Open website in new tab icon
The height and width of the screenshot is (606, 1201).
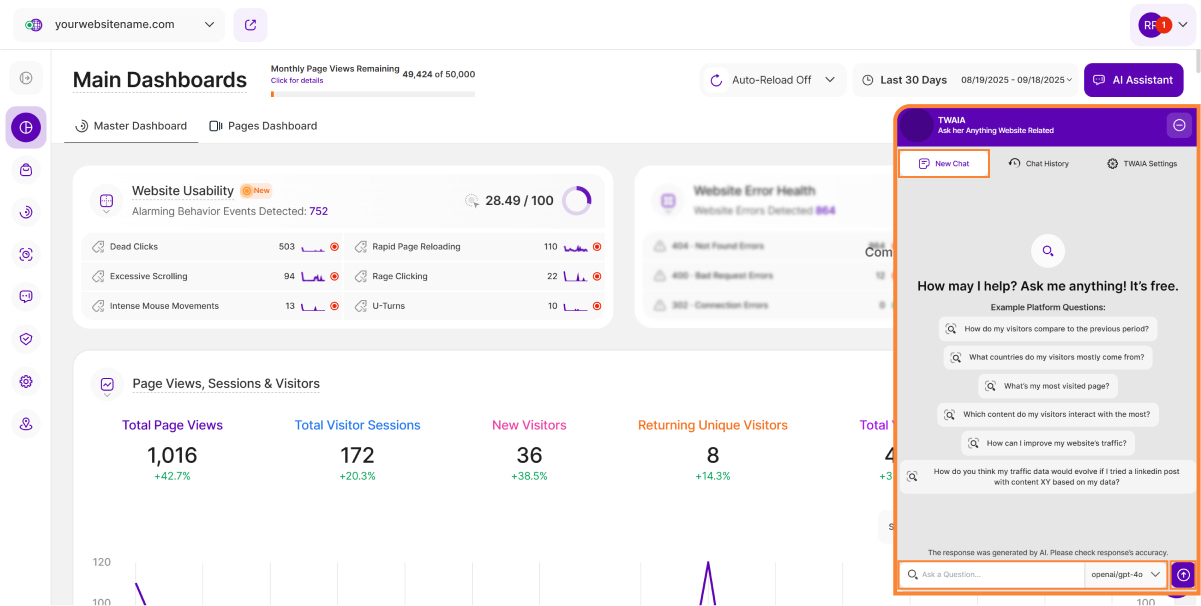250,25
